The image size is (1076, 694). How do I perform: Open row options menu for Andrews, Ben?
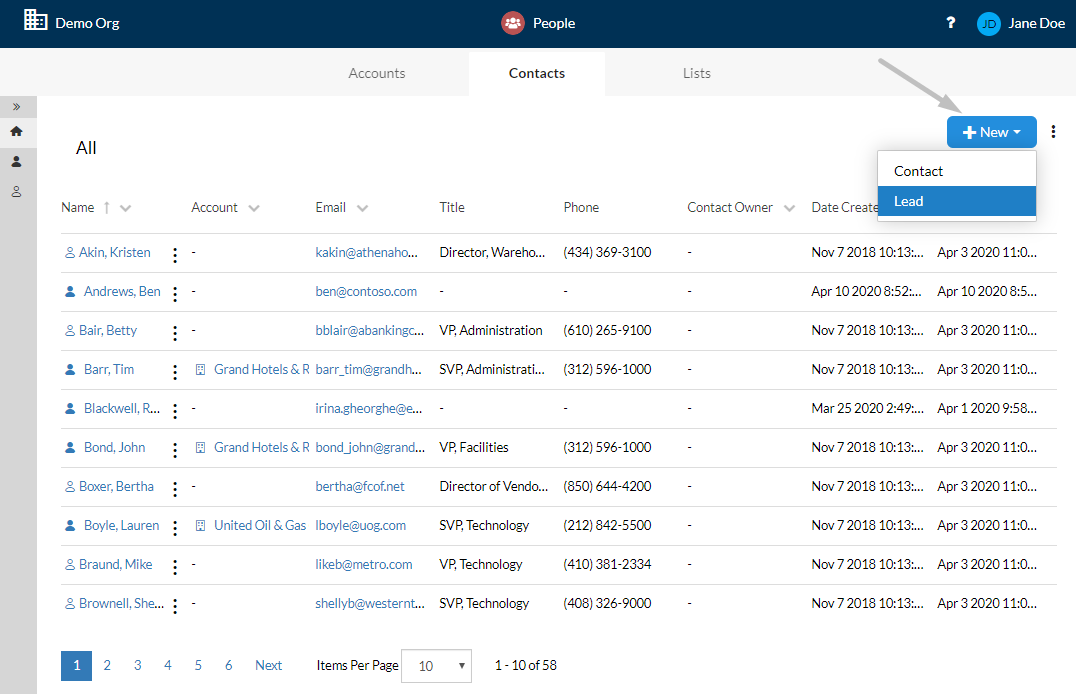point(175,294)
